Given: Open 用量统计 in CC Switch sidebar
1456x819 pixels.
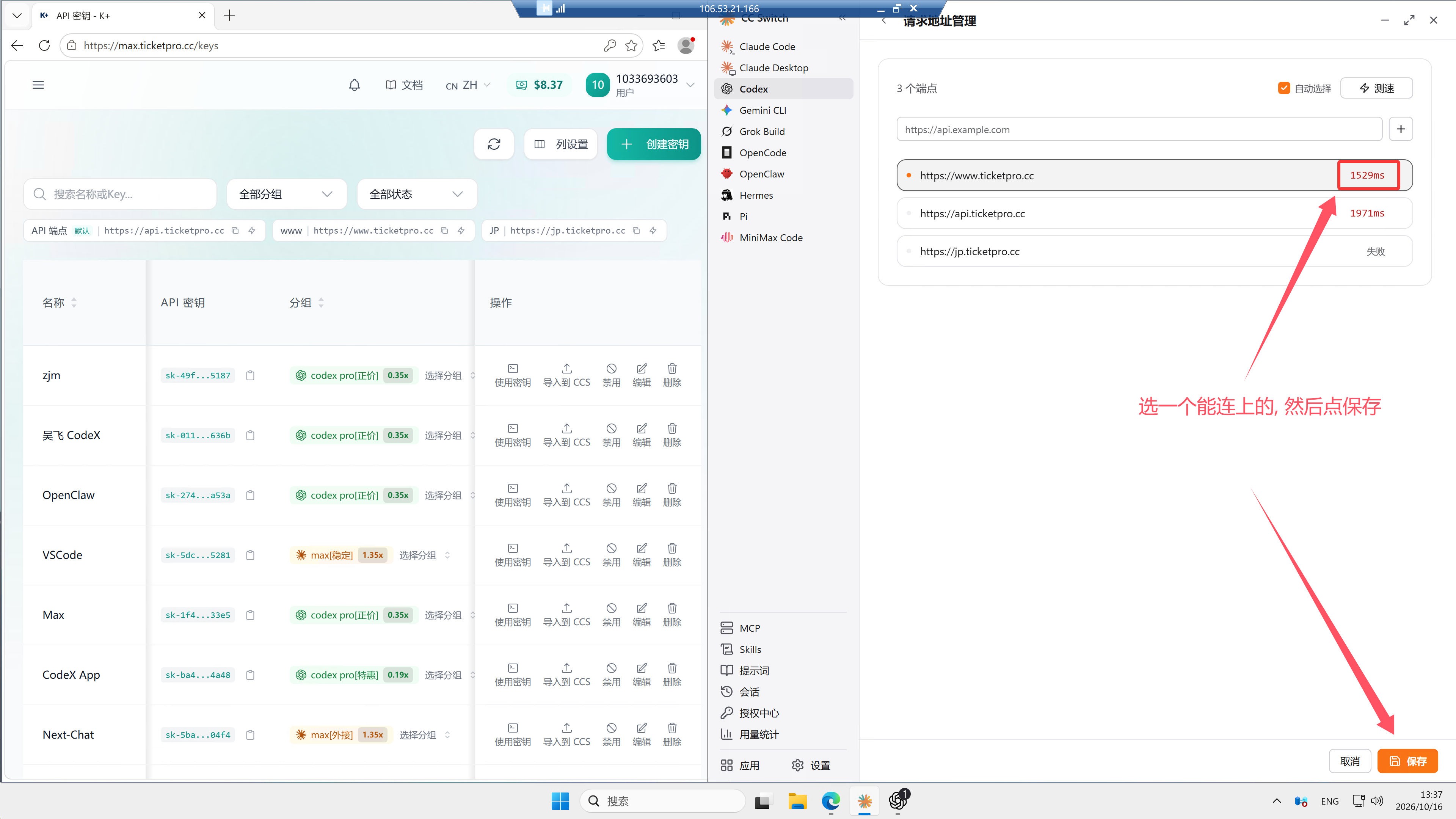Looking at the screenshot, I should coord(783,734).
